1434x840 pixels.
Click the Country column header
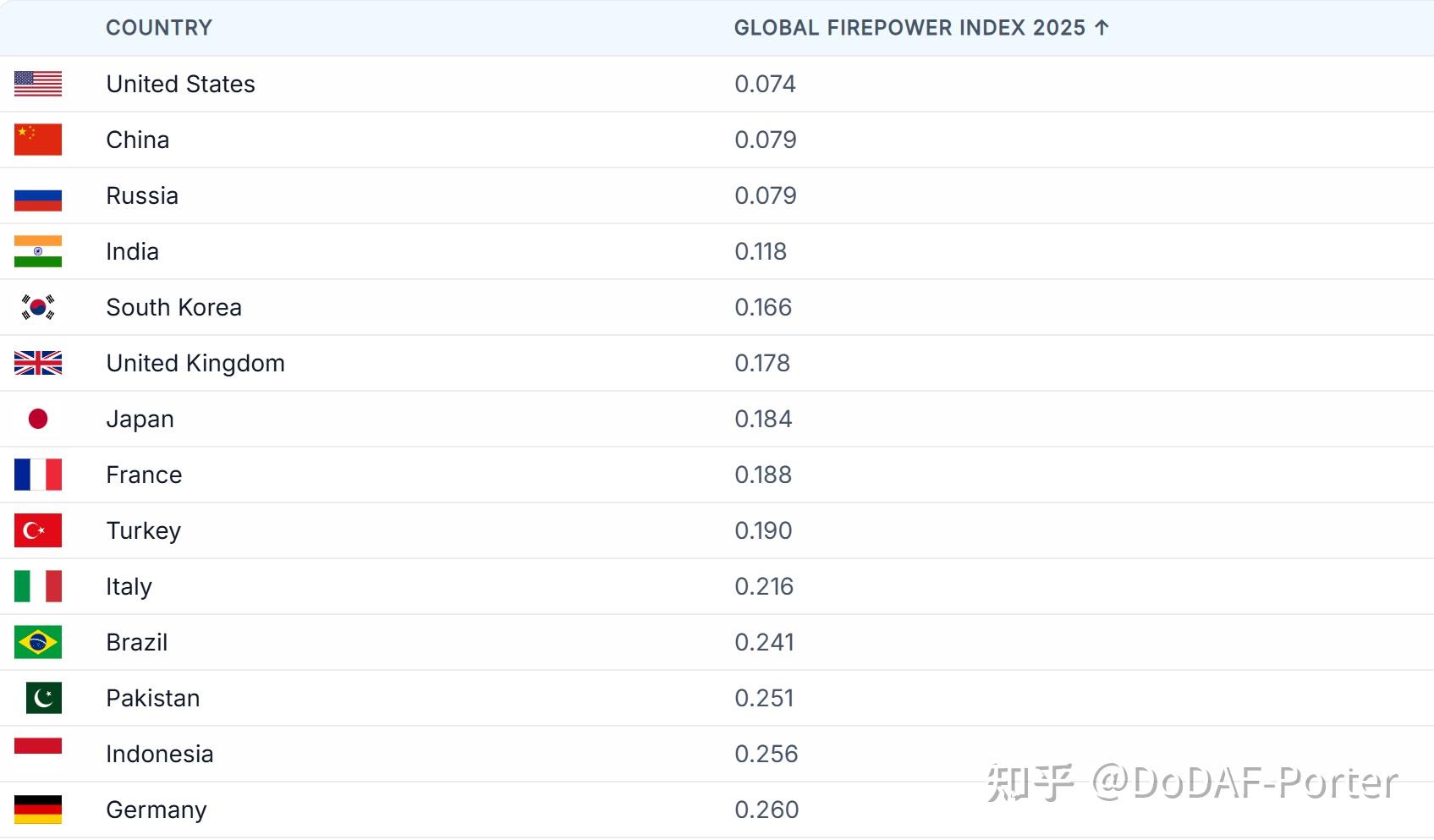tap(159, 28)
